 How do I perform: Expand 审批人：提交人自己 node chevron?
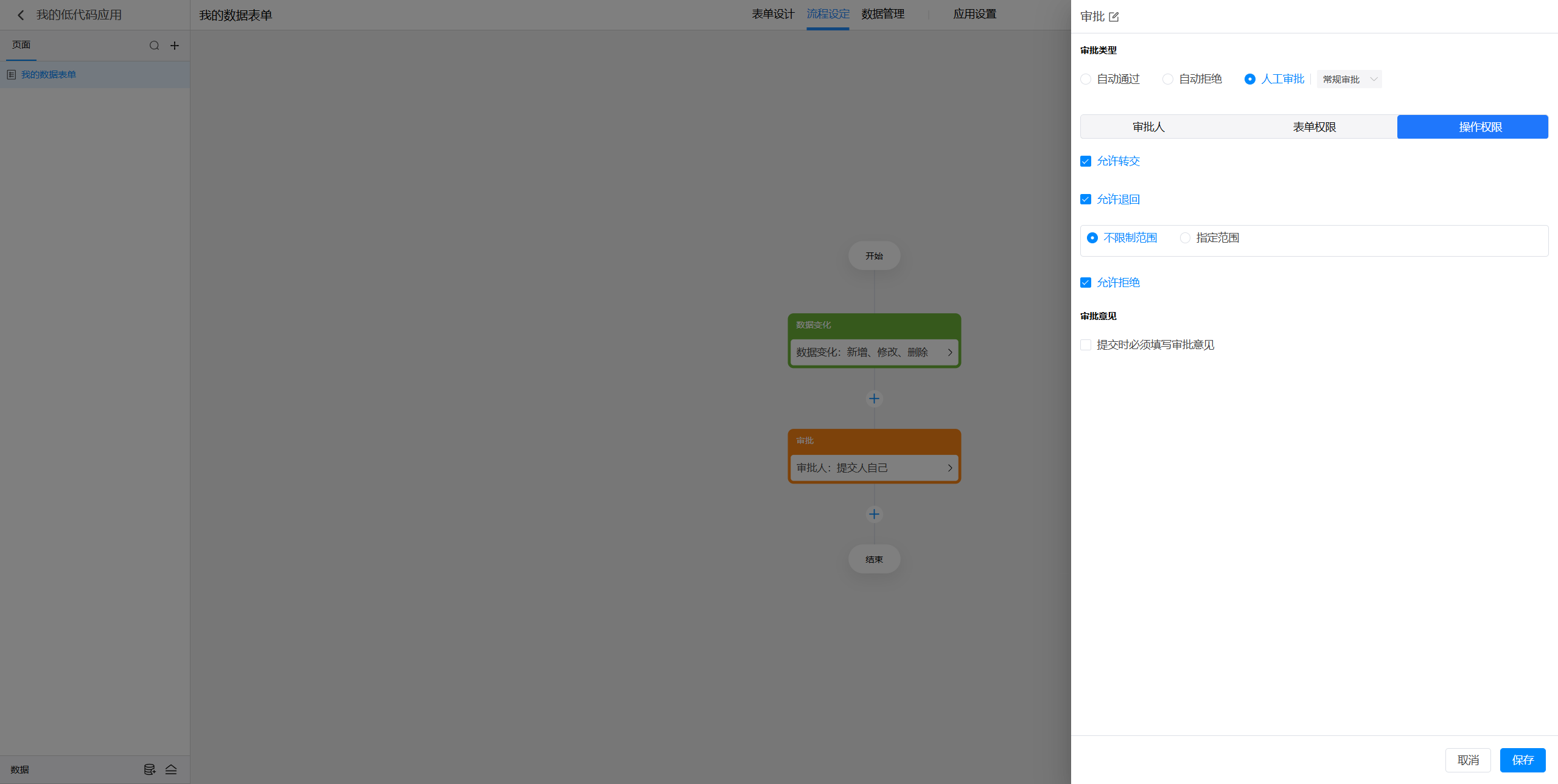[x=949, y=468]
